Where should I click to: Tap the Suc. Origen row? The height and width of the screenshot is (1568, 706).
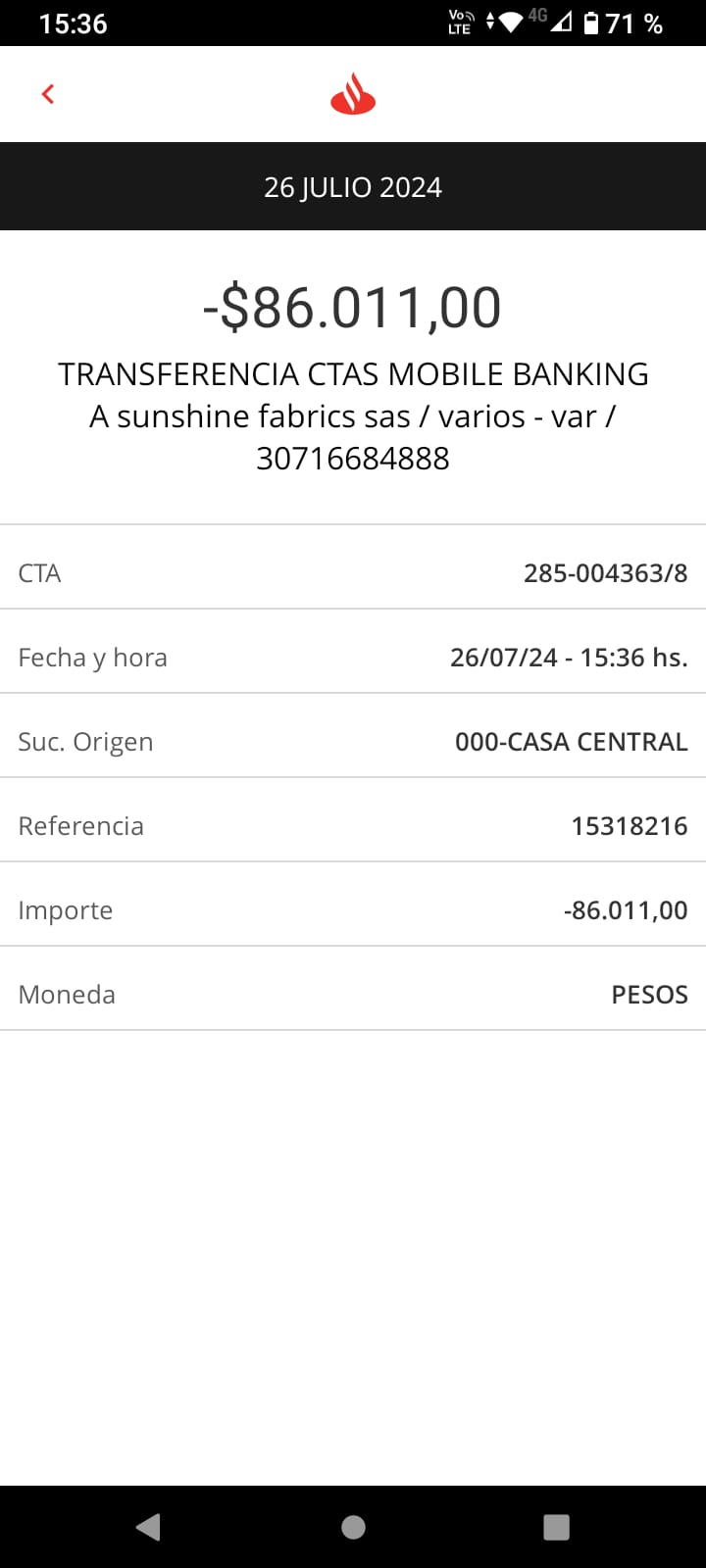[353, 742]
